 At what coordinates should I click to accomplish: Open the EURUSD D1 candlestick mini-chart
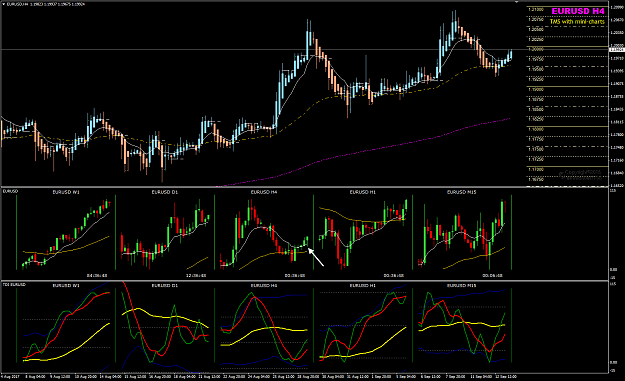[x=165, y=231]
